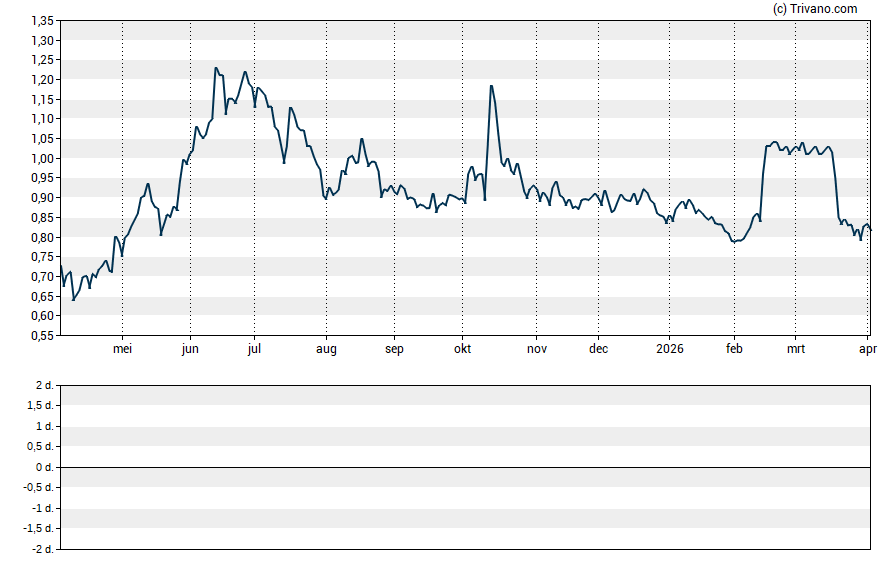This screenshot has height=565, width=888.
Task: Click the '-2 d.' label in lower chart
Action: (x=43, y=550)
